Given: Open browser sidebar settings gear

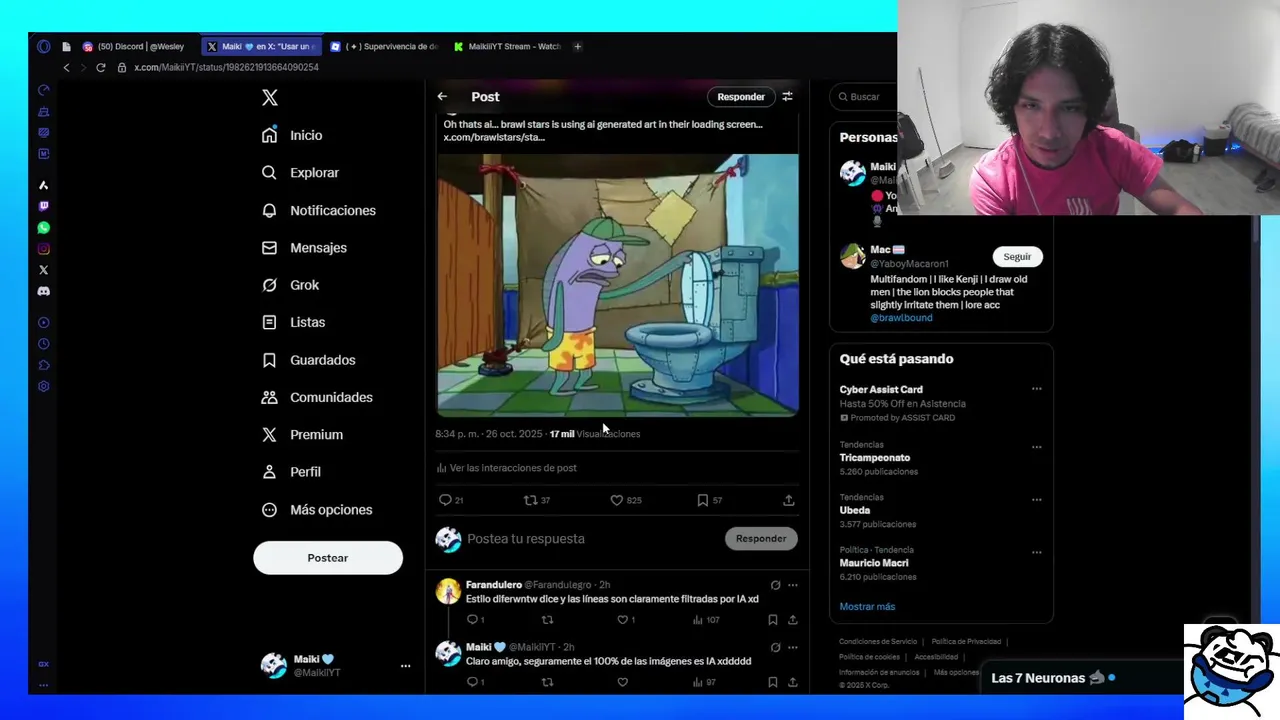Looking at the screenshot, I should [43, 386].
